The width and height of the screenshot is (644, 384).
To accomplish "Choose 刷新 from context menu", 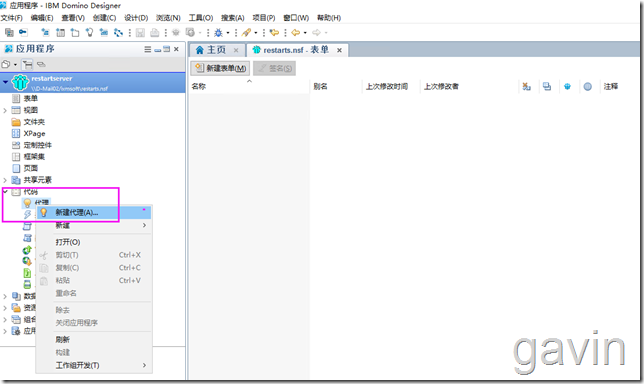I will pos(94,339).
